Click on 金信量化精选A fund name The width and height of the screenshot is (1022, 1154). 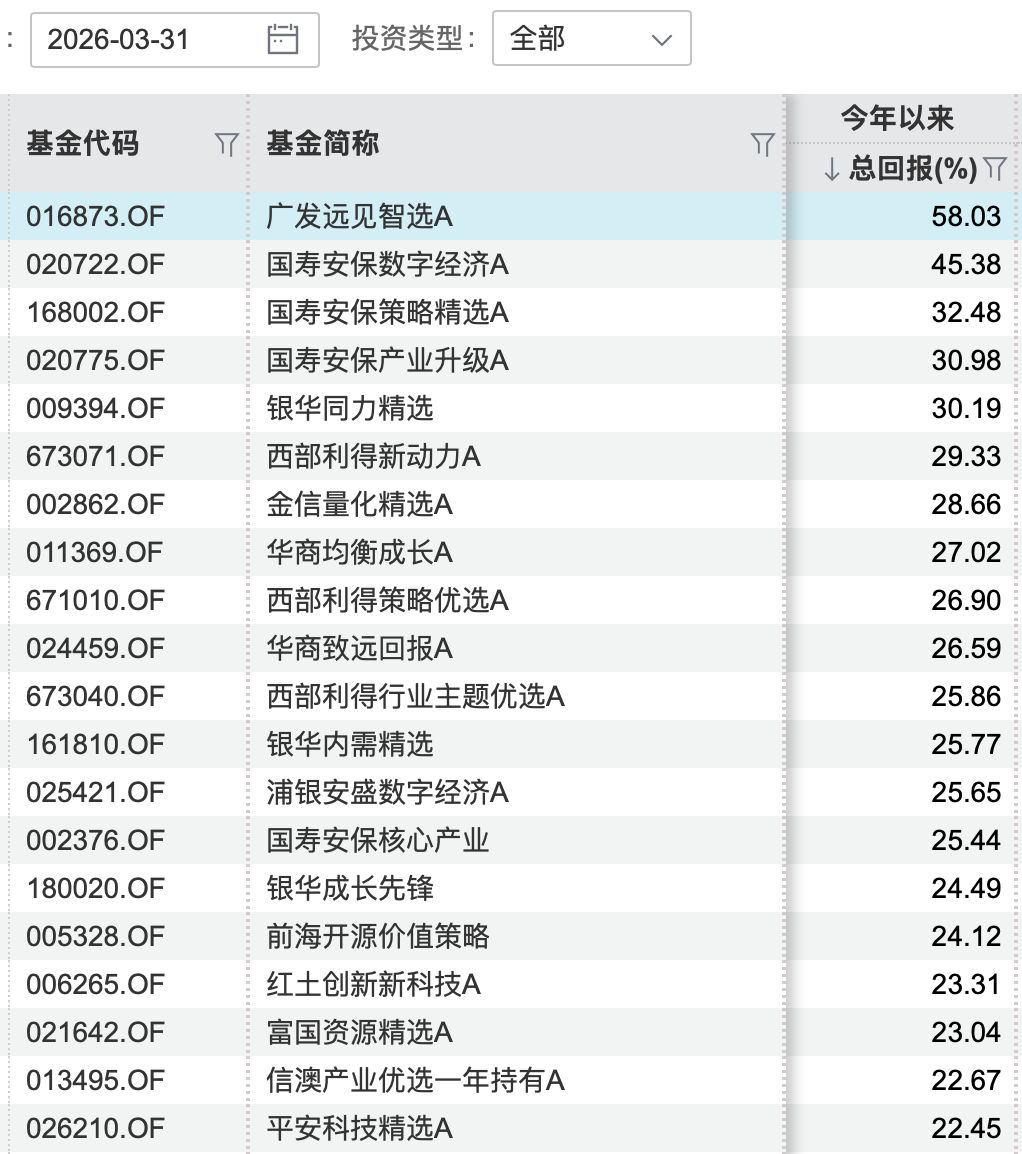[359, 504]
